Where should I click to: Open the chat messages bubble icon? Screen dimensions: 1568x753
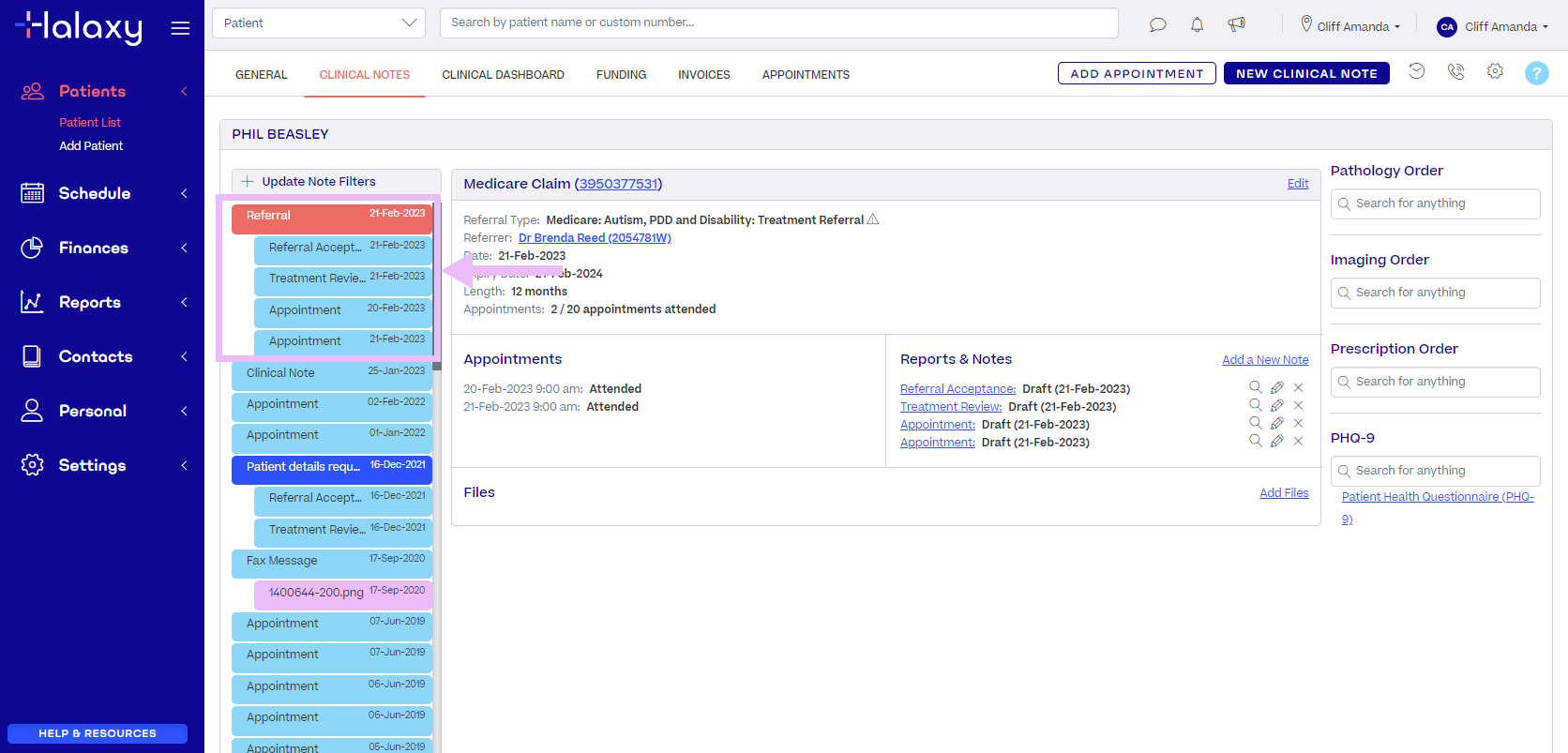[x=1157, y=24]
